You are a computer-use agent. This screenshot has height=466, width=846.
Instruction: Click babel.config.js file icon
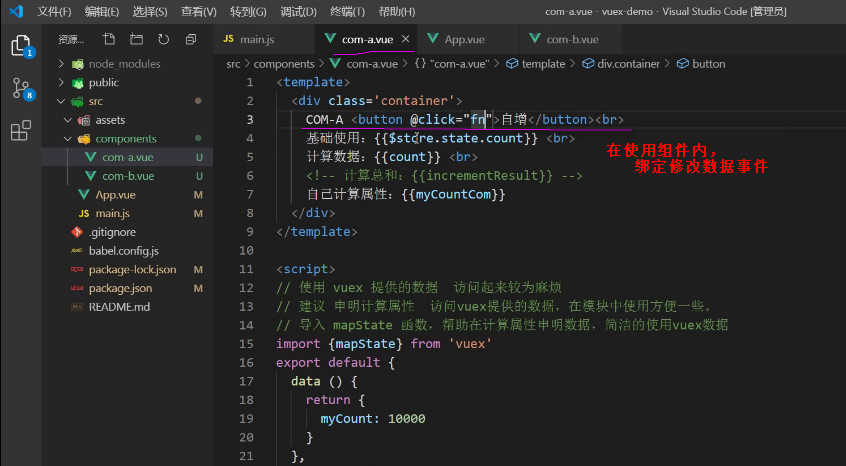(77, 251)
